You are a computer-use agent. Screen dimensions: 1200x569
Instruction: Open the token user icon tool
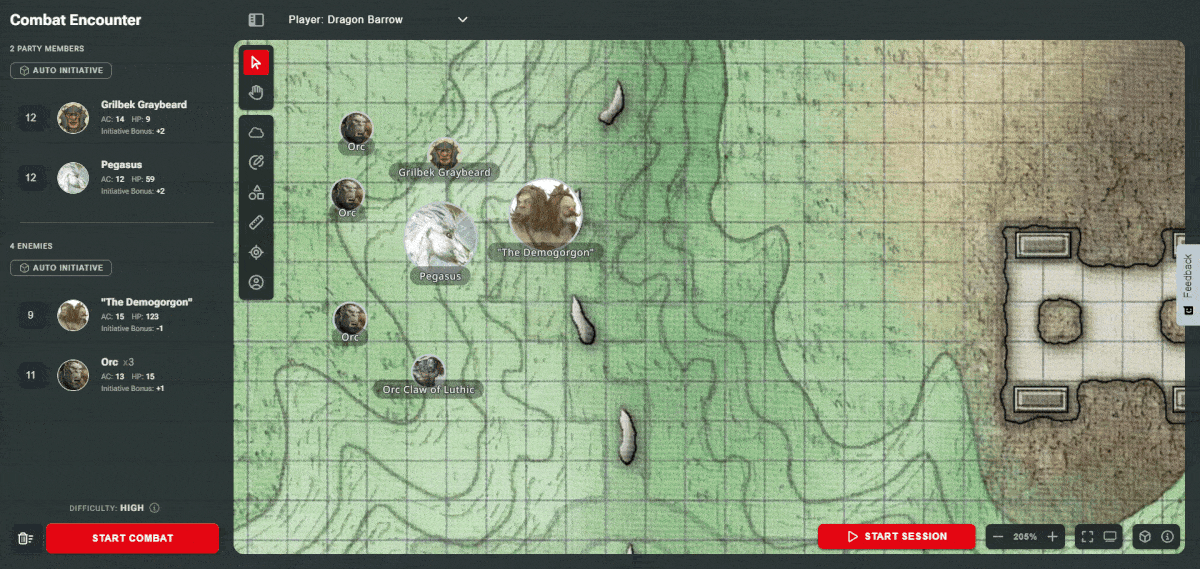click(x=256, y=282)
